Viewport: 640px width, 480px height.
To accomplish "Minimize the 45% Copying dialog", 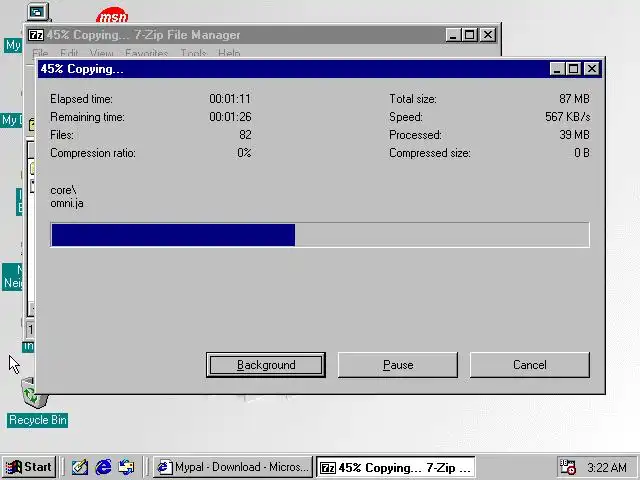I will 557,69.
